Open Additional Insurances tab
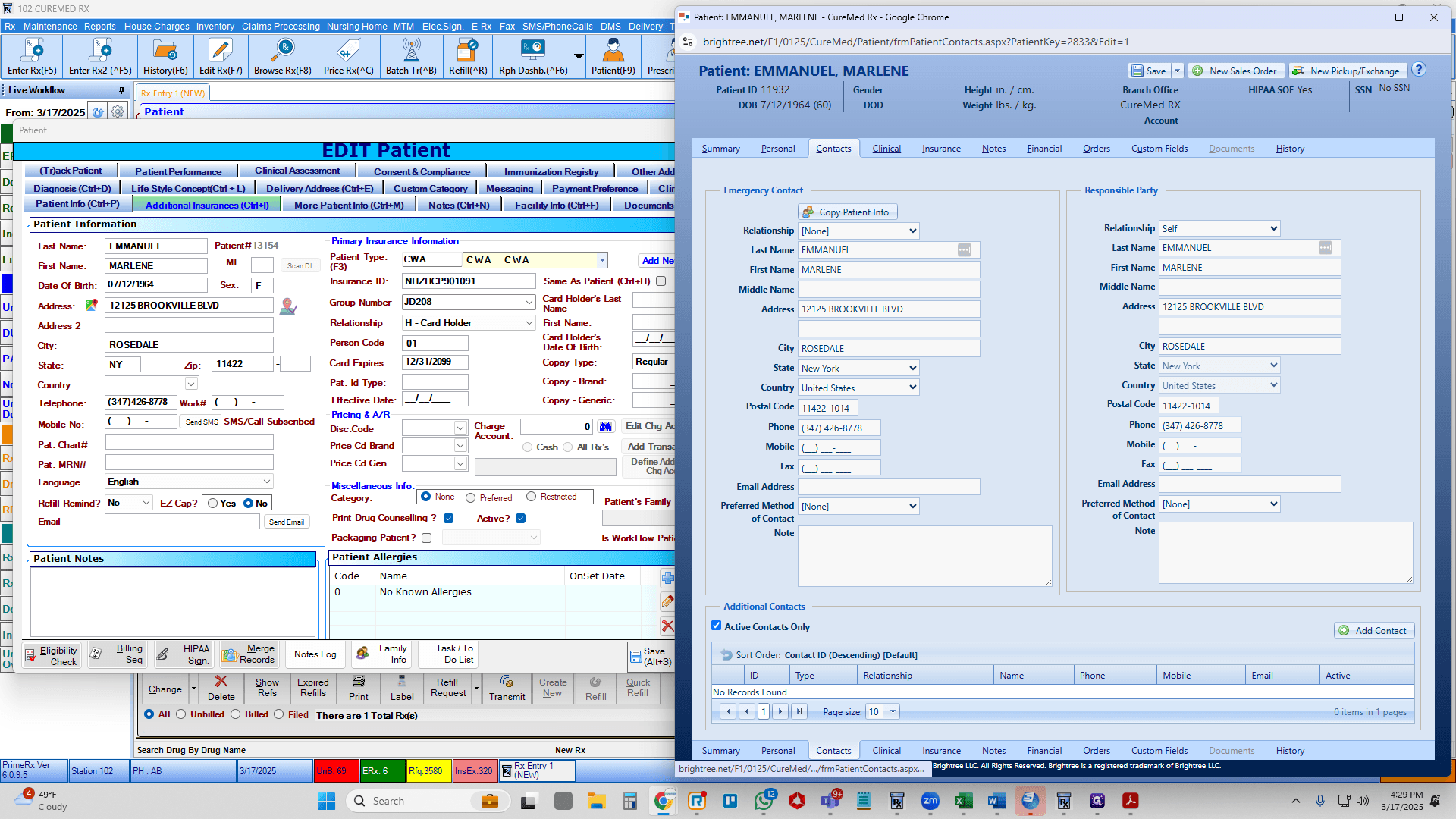 pos(207,205)
